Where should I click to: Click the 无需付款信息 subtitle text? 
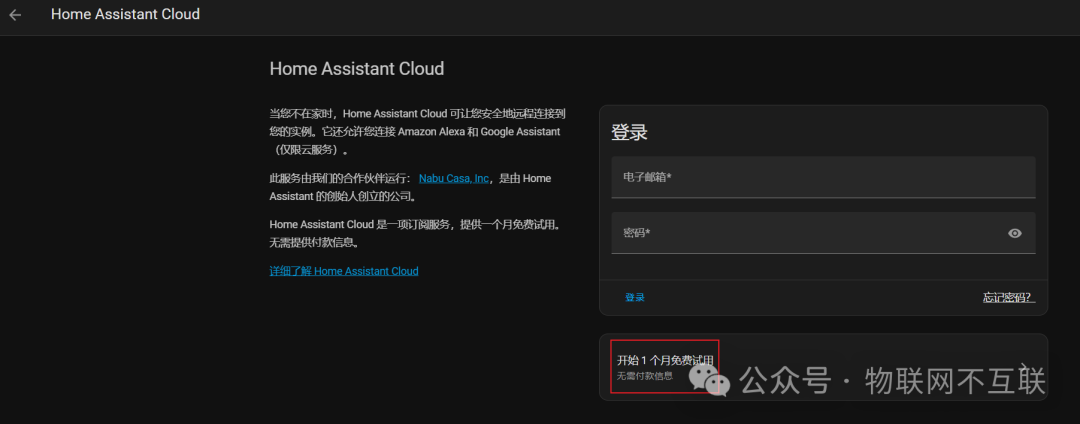644,376
